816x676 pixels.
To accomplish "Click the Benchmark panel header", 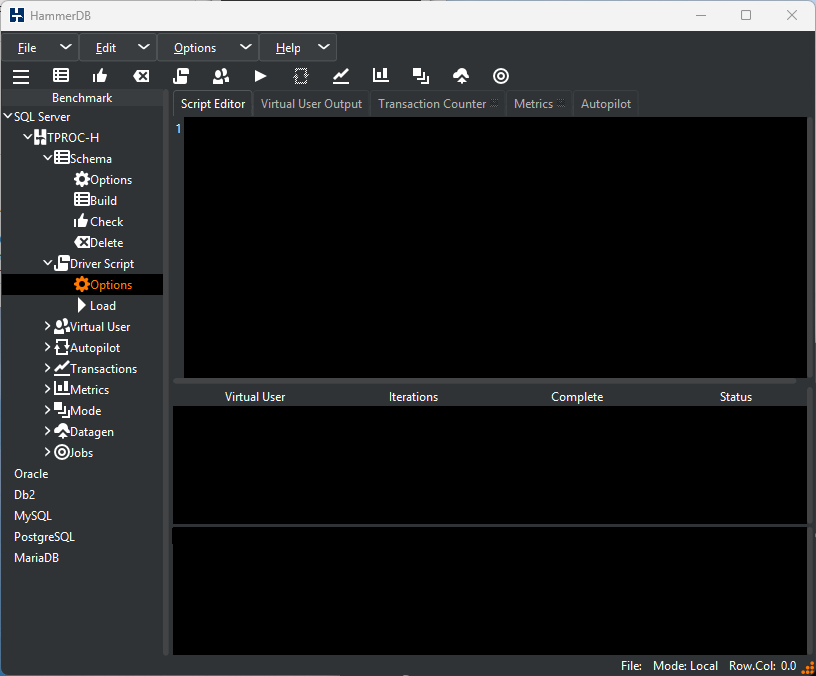I will (82, 98).
